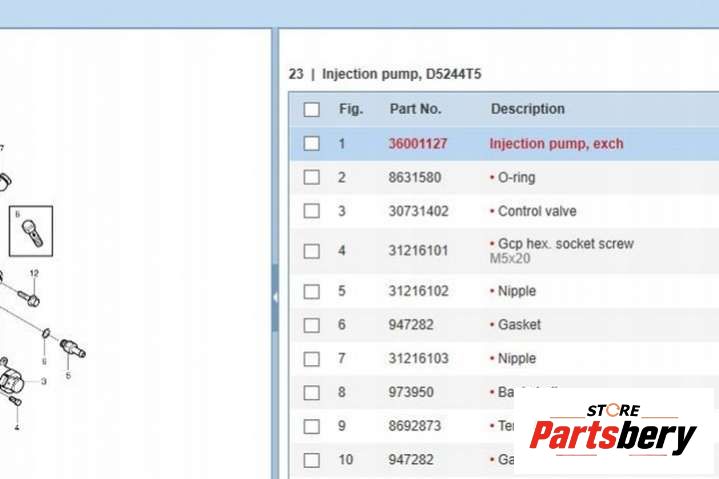The width and height of the screenshot is (719, 479).
Task: Open part number 36001127 link
Action: [x=418, y=144]
